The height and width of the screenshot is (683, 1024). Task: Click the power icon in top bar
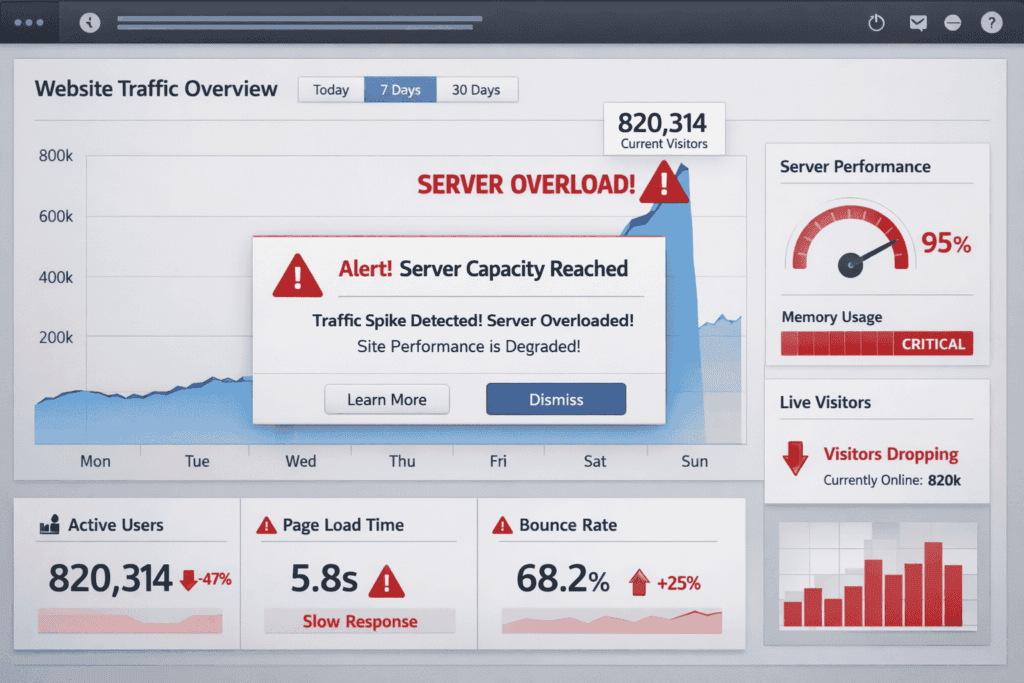(876, 22)
